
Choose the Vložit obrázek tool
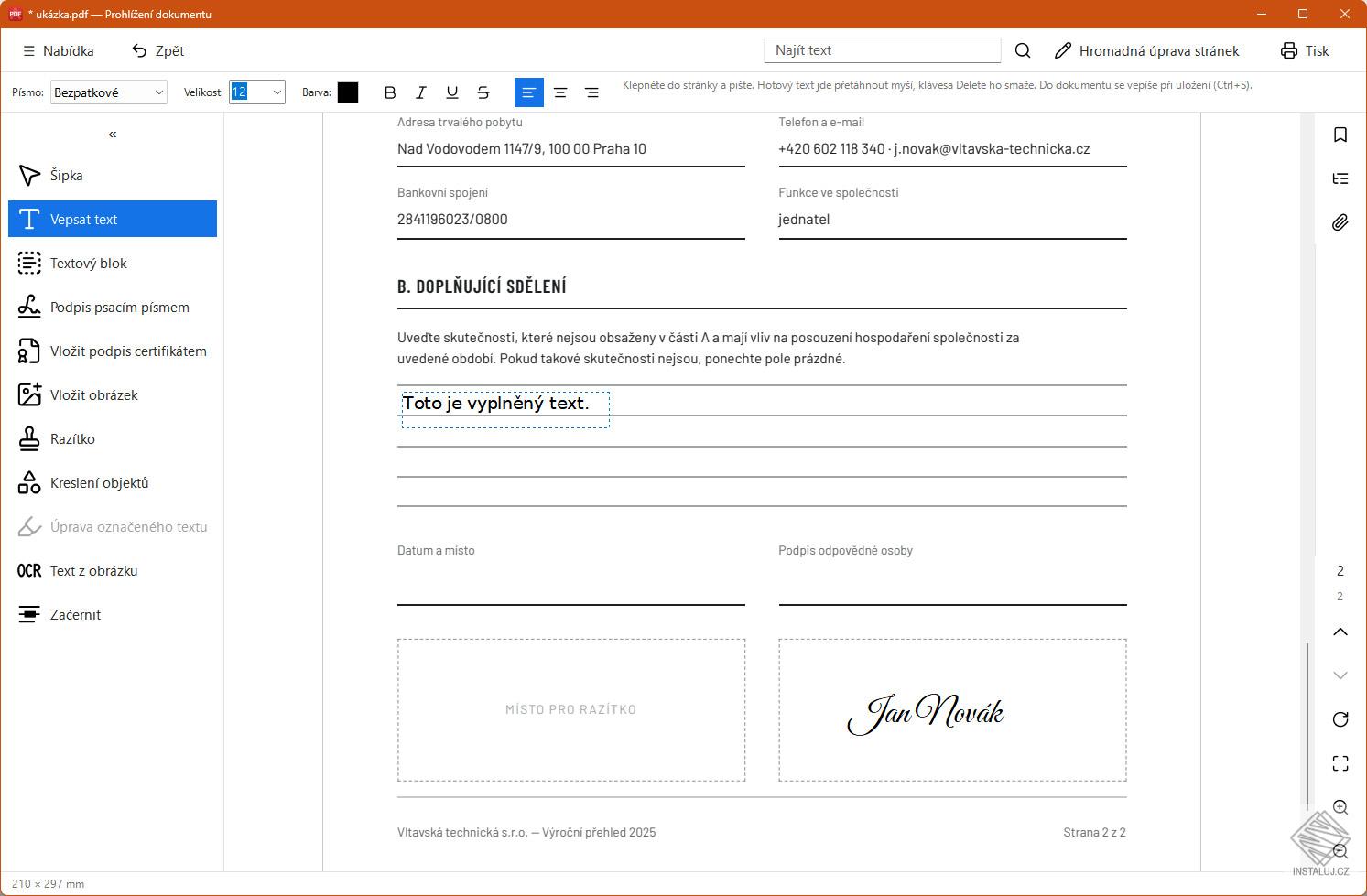tap(113, 394)
